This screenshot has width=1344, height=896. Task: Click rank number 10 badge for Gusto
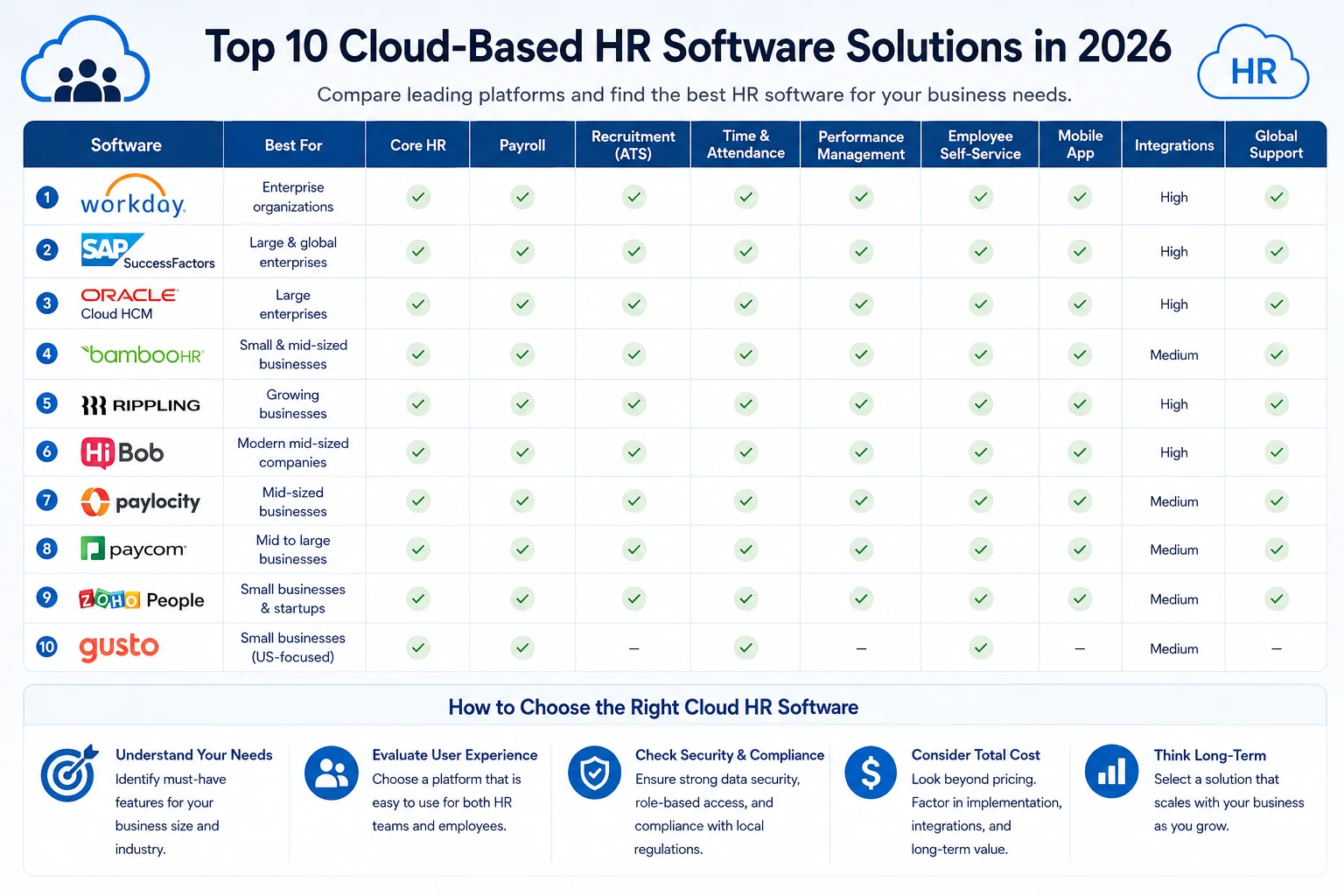(47, 647)
